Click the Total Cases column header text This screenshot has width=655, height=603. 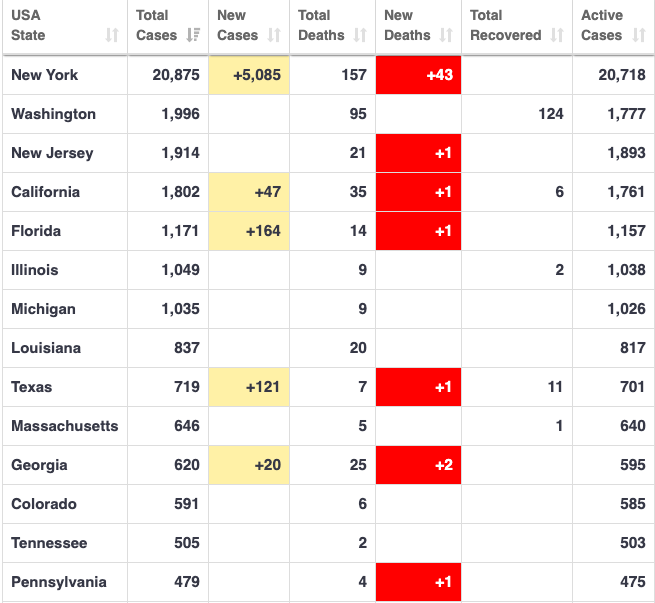pos(156,25)
